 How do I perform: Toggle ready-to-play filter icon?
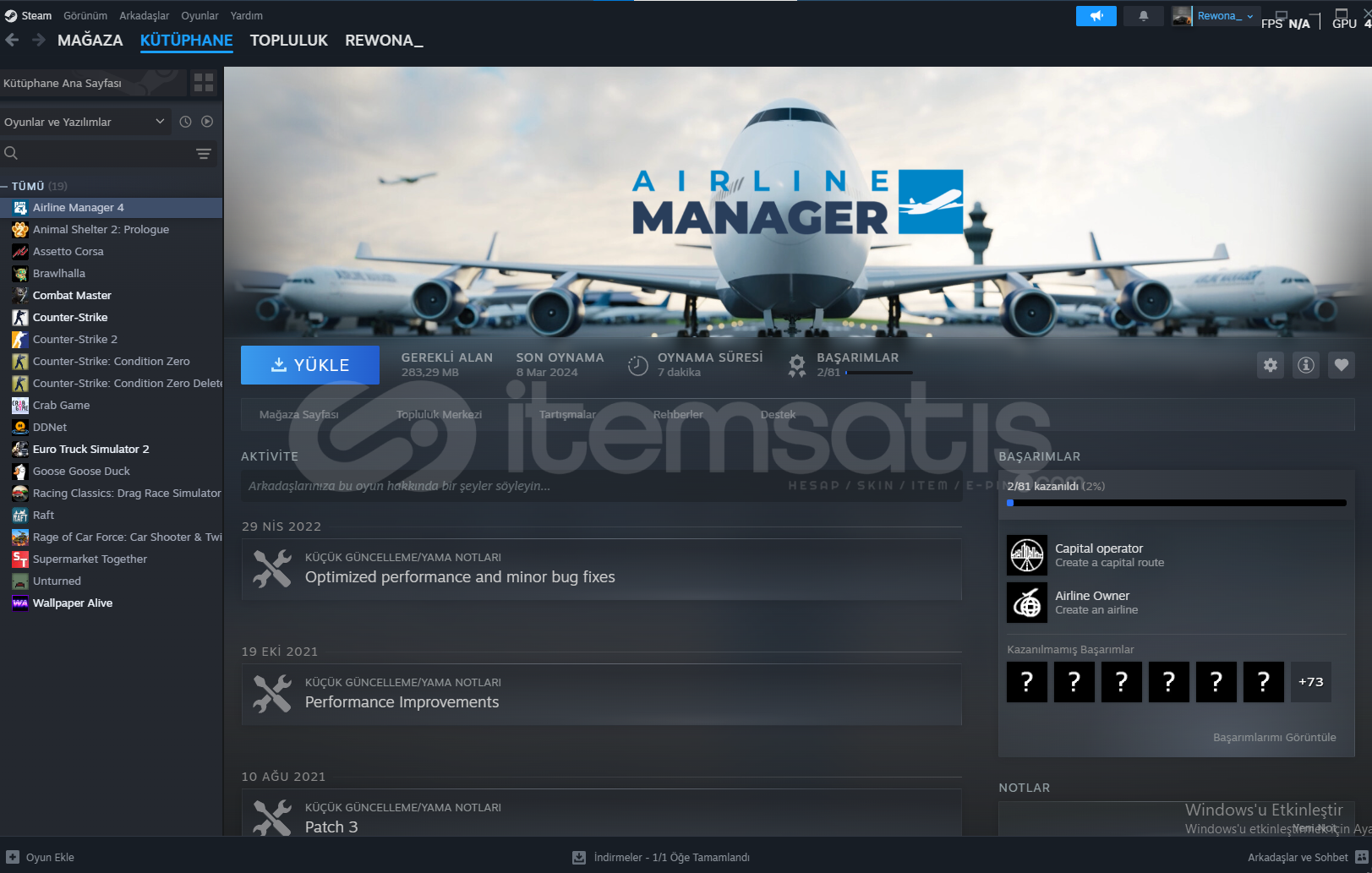[x=207, y=122]
